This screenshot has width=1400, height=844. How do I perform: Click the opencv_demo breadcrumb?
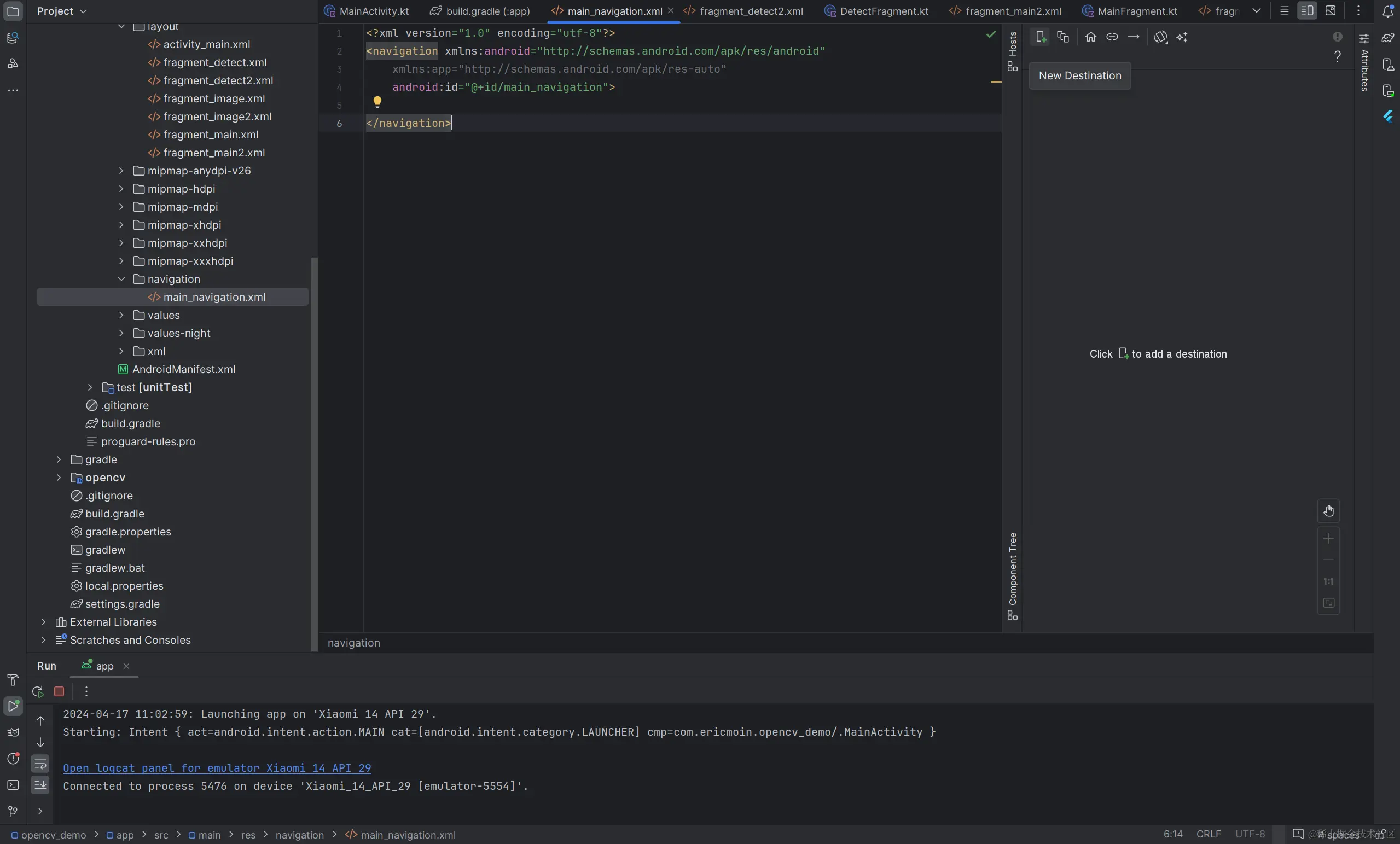coord(49,834)
